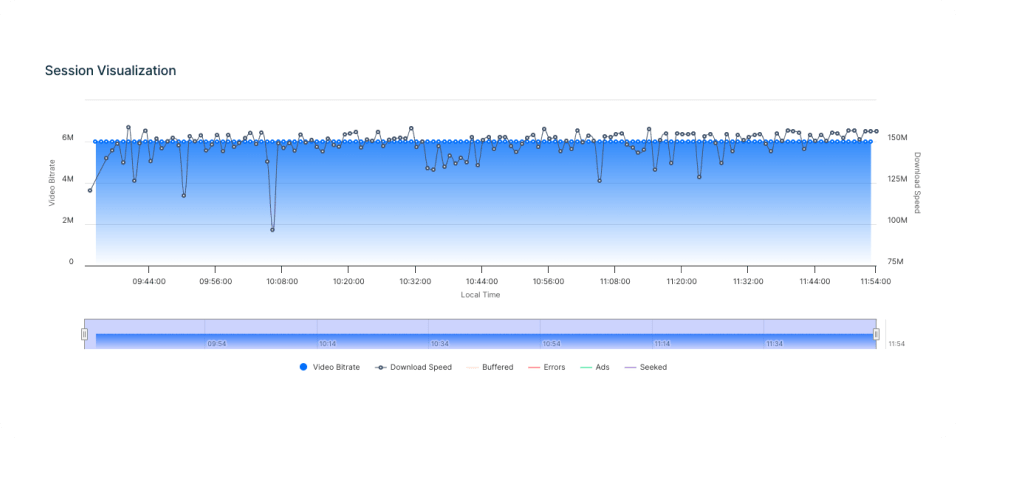This screenshot has width=1024, height=504.
Task: Click the 11:54:00 x-axis label
Action: pos(874,281)
